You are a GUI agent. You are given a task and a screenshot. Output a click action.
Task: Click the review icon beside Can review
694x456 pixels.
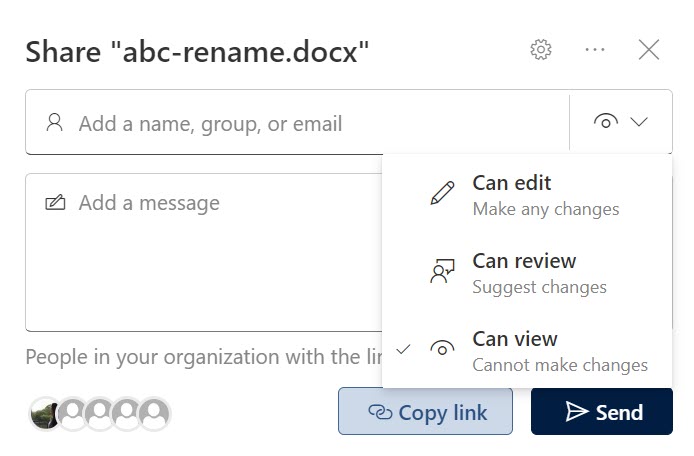pos(442,272)
